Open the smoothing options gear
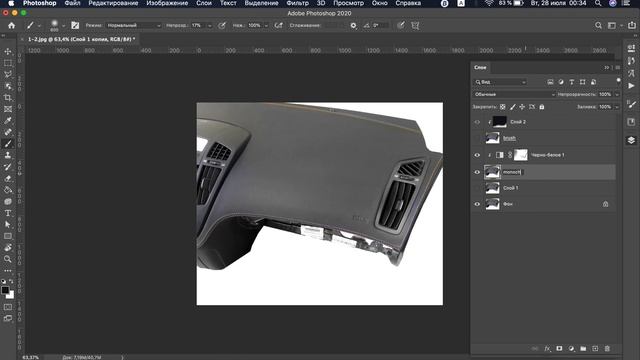 tap(353, 25)
